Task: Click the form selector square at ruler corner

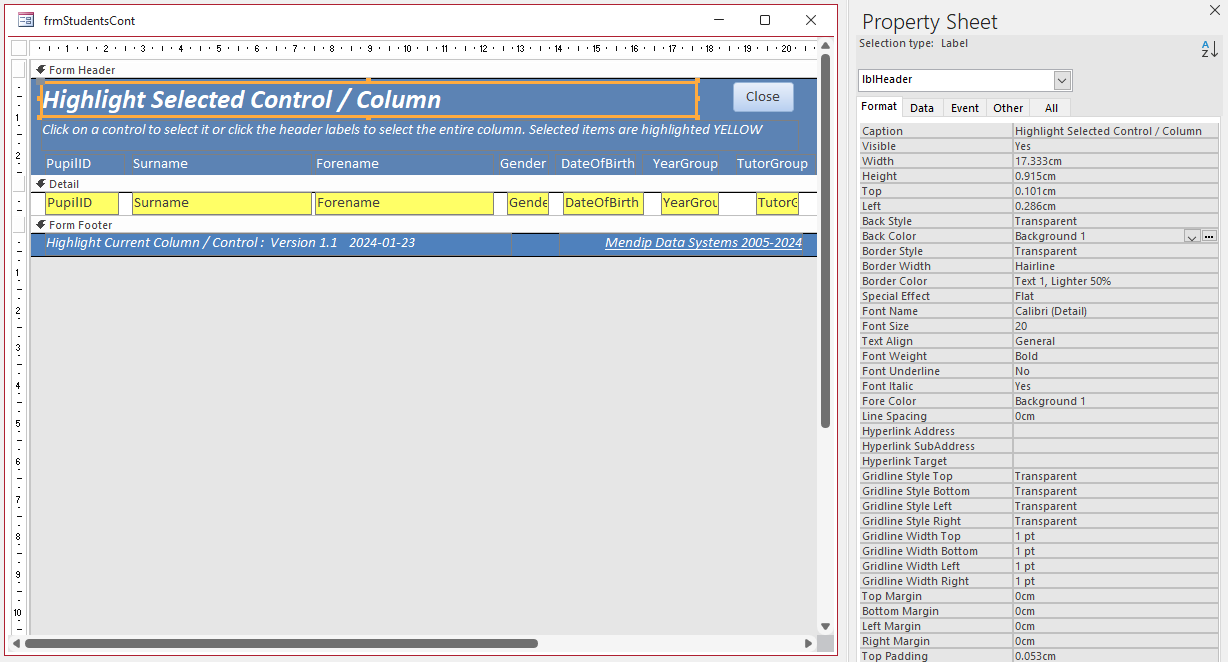Action: click(x=19, y=48)
